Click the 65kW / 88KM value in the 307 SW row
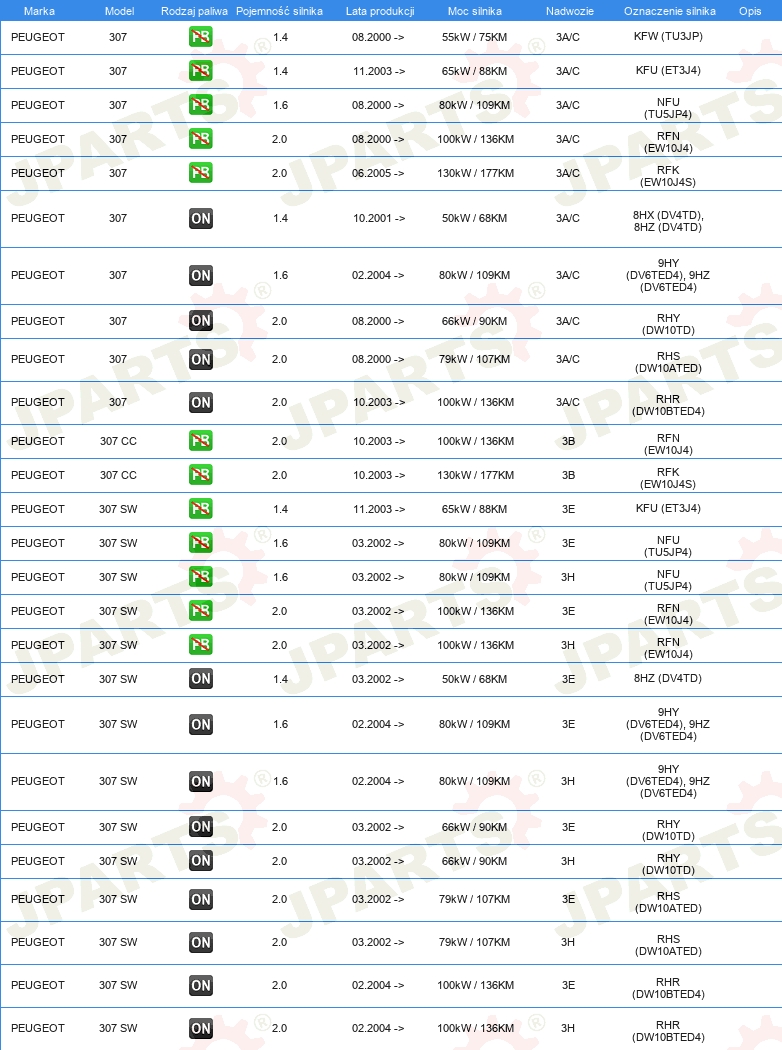 point(474,510)
